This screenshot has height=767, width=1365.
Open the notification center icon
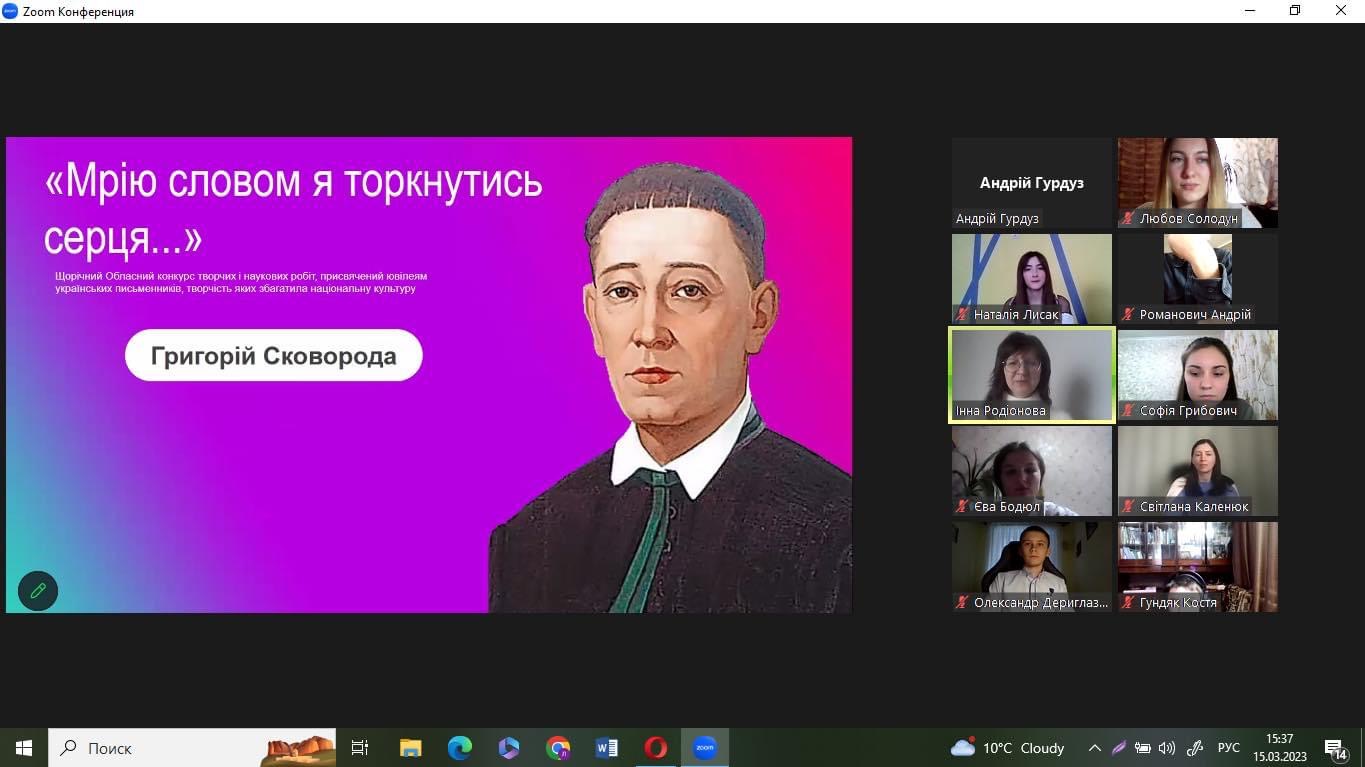1335,748
